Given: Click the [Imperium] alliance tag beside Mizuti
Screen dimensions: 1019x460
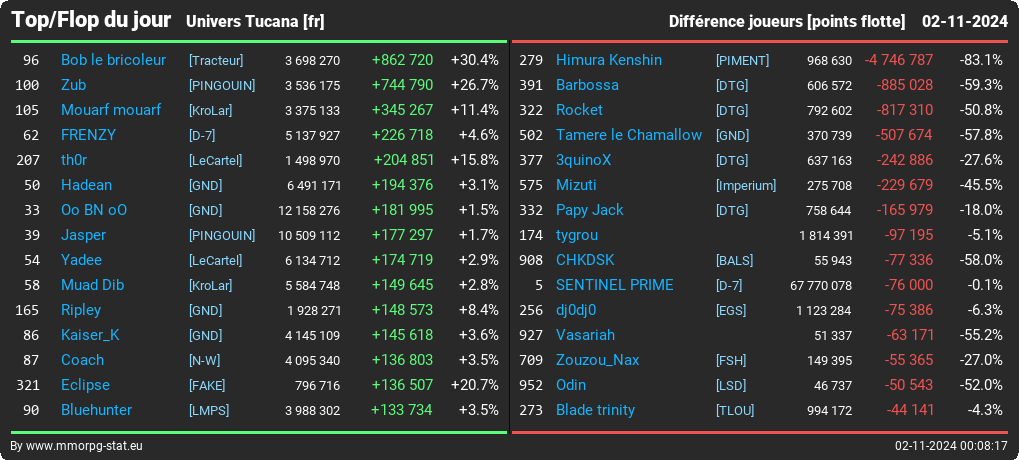Looking at the screenshot, I should tap(746, 186).
